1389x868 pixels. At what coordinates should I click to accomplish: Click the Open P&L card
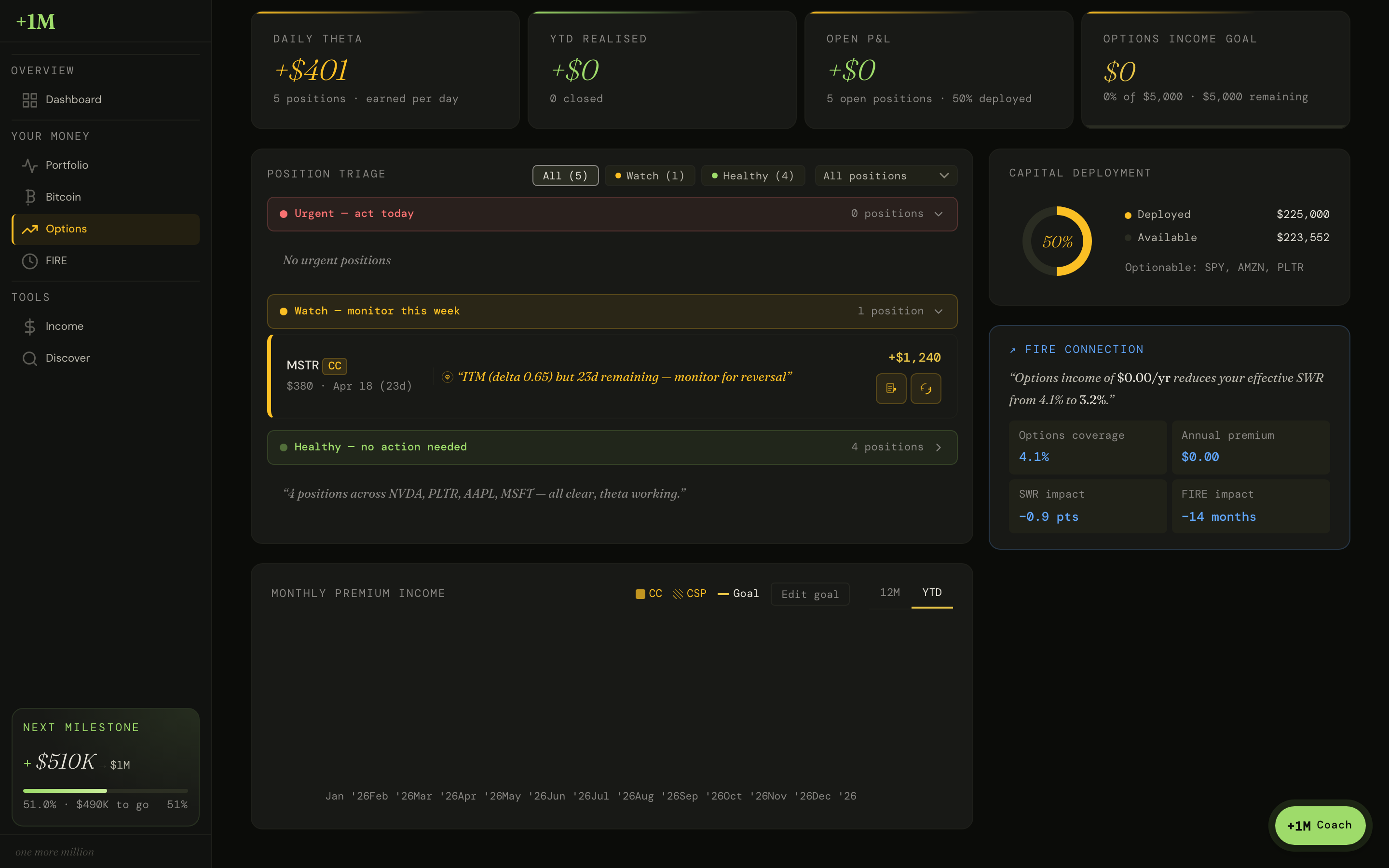939,70
